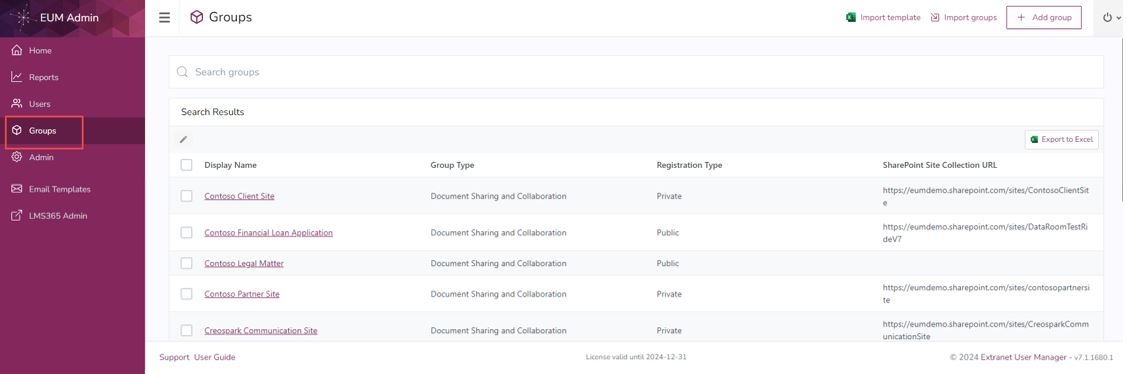1127x374 pixels.
Task: Click the ContosoClientSite SharePoint URL text
Action: click(x=985, y=196)
